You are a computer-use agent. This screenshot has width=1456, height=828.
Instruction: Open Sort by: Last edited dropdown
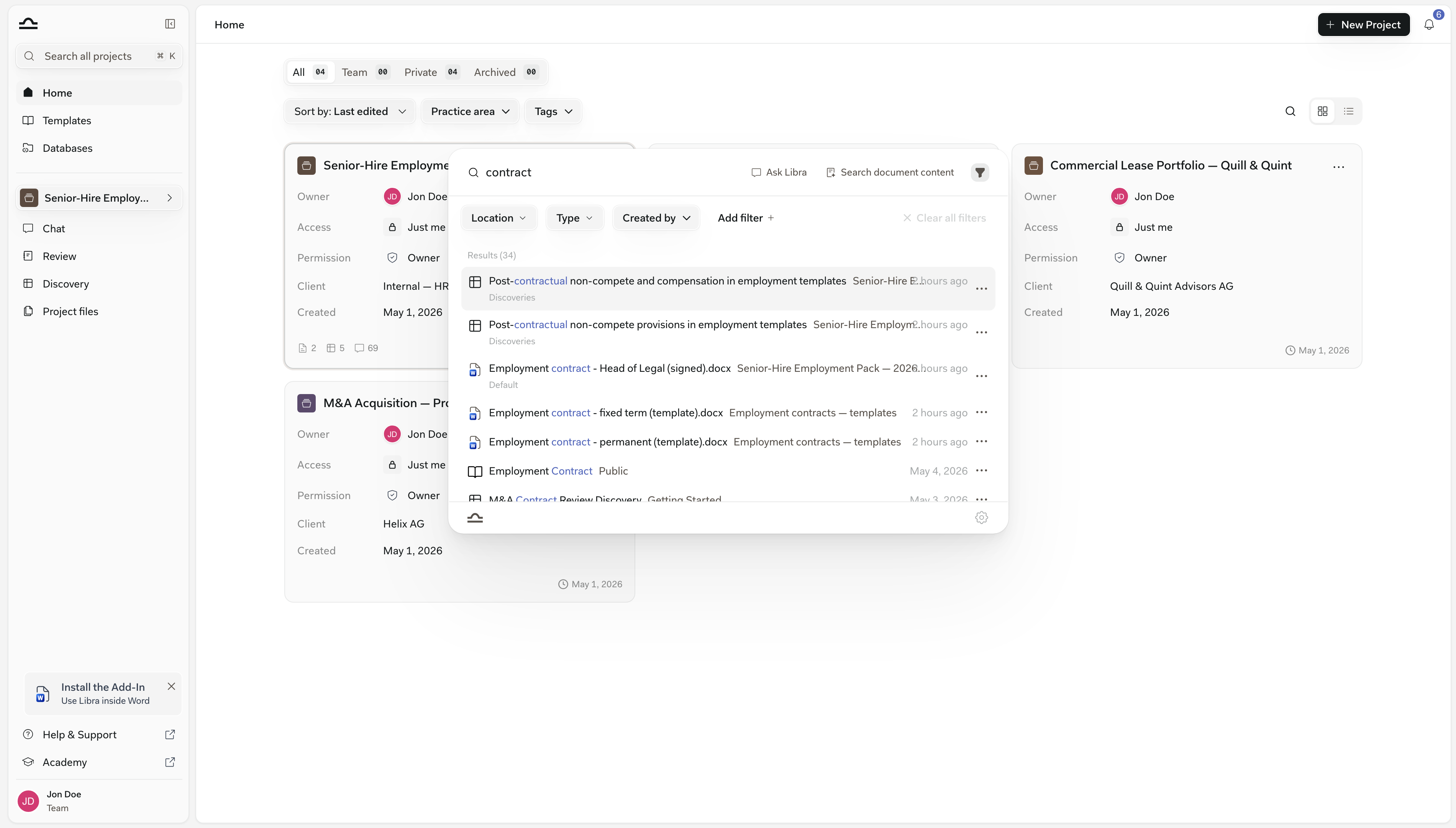point(350,112)
